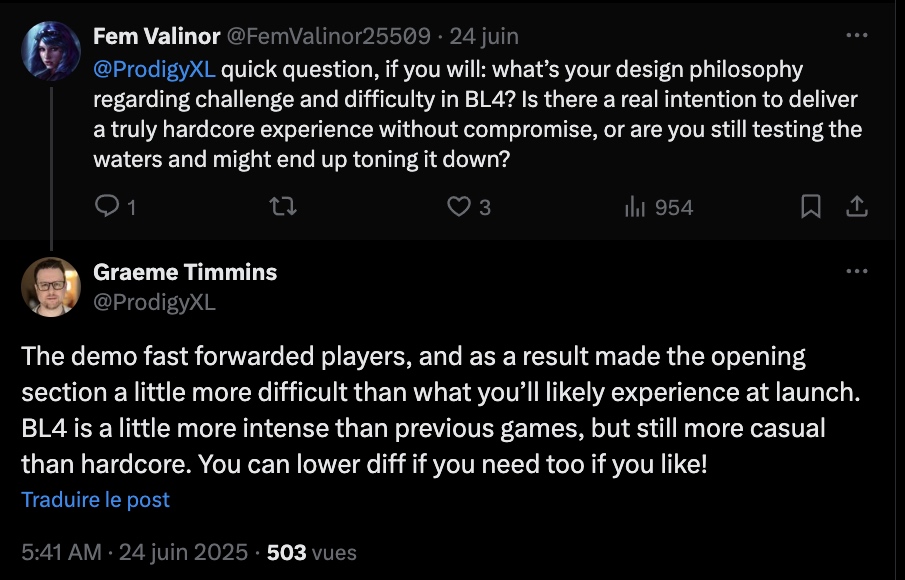This screenshot has width=905, height=580.
Task: View the 503 vues count
Action: 312,552
